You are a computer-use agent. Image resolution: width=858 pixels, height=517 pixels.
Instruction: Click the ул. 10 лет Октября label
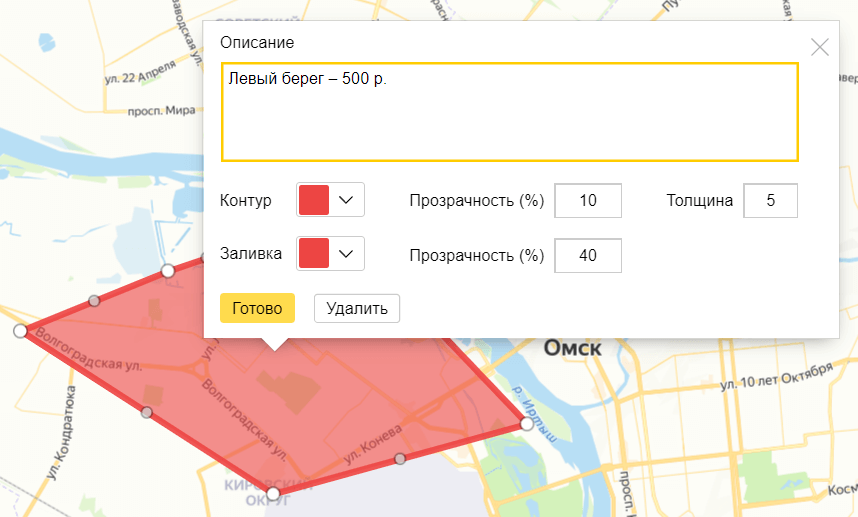776,376
